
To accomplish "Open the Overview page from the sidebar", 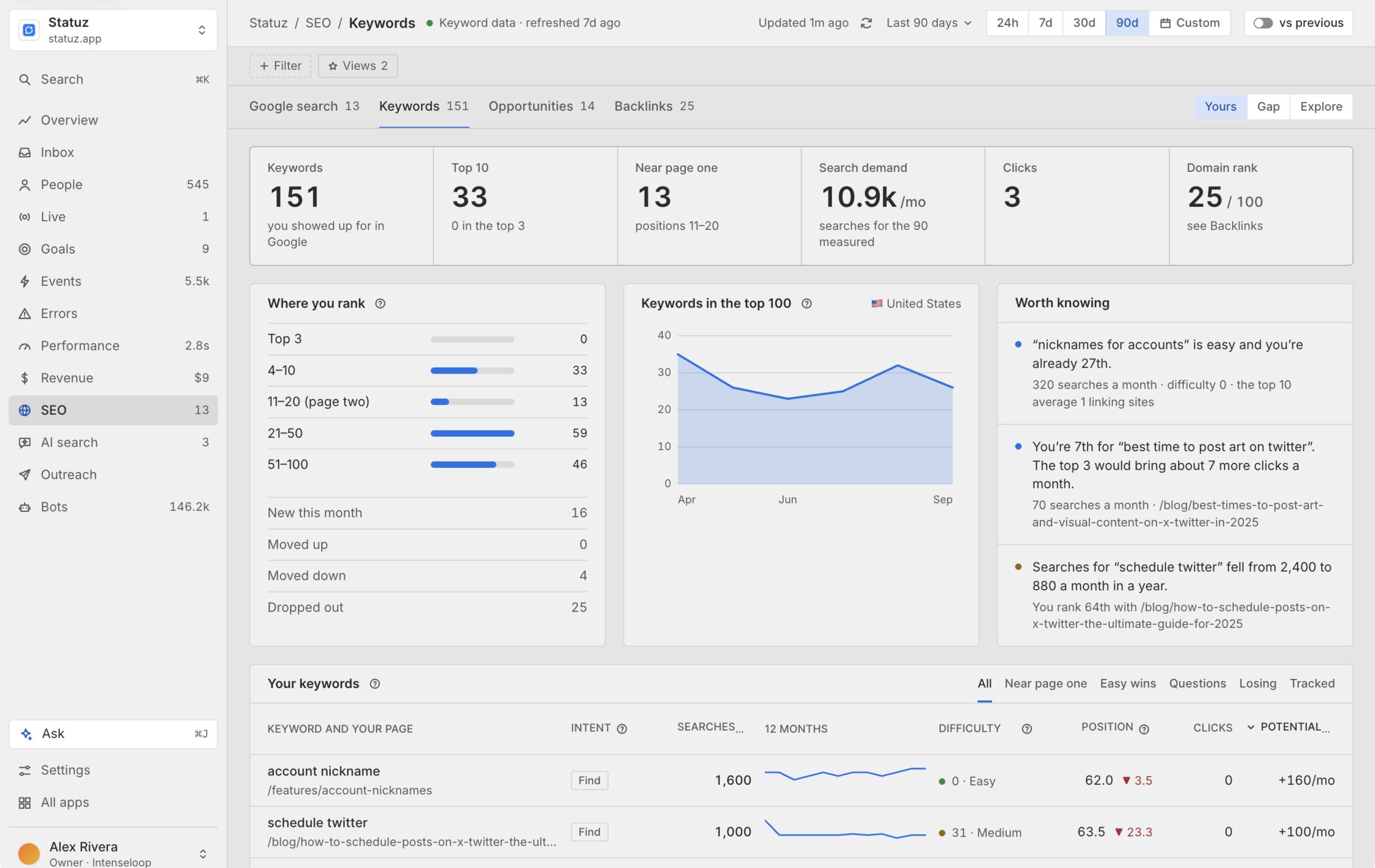I will pyautogui.click(x=114, y=120).
